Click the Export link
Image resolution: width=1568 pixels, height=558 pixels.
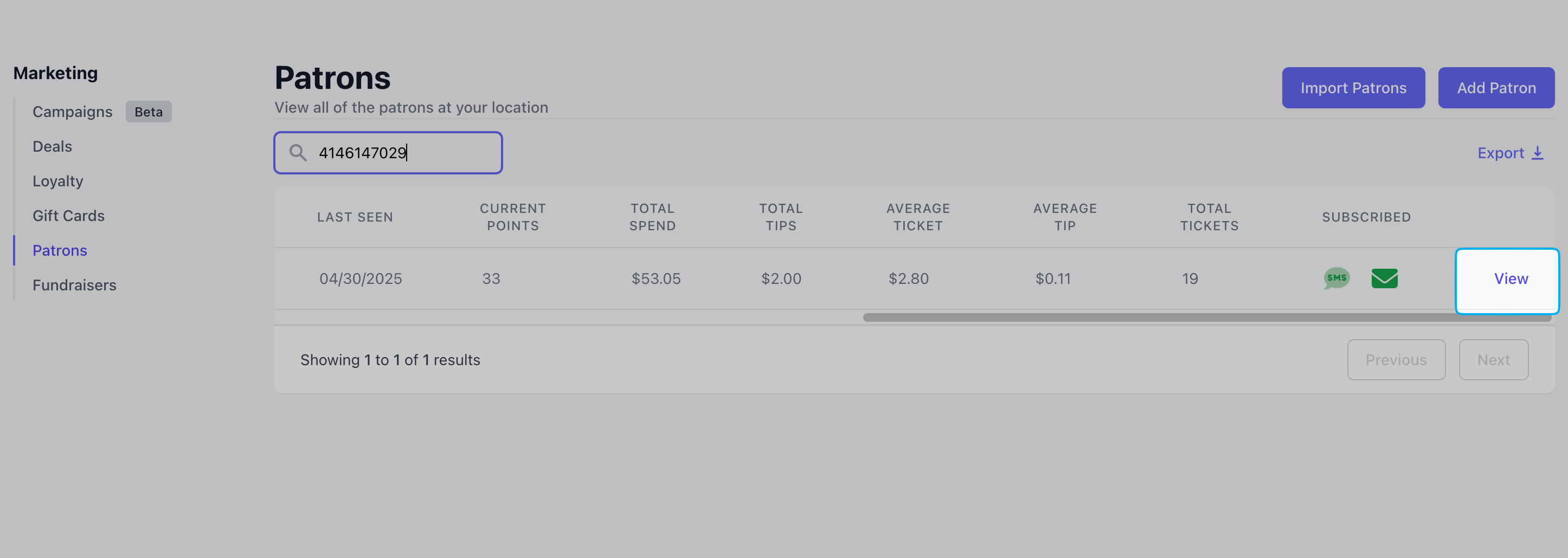pyautogui.click(x=1500, y=153)
